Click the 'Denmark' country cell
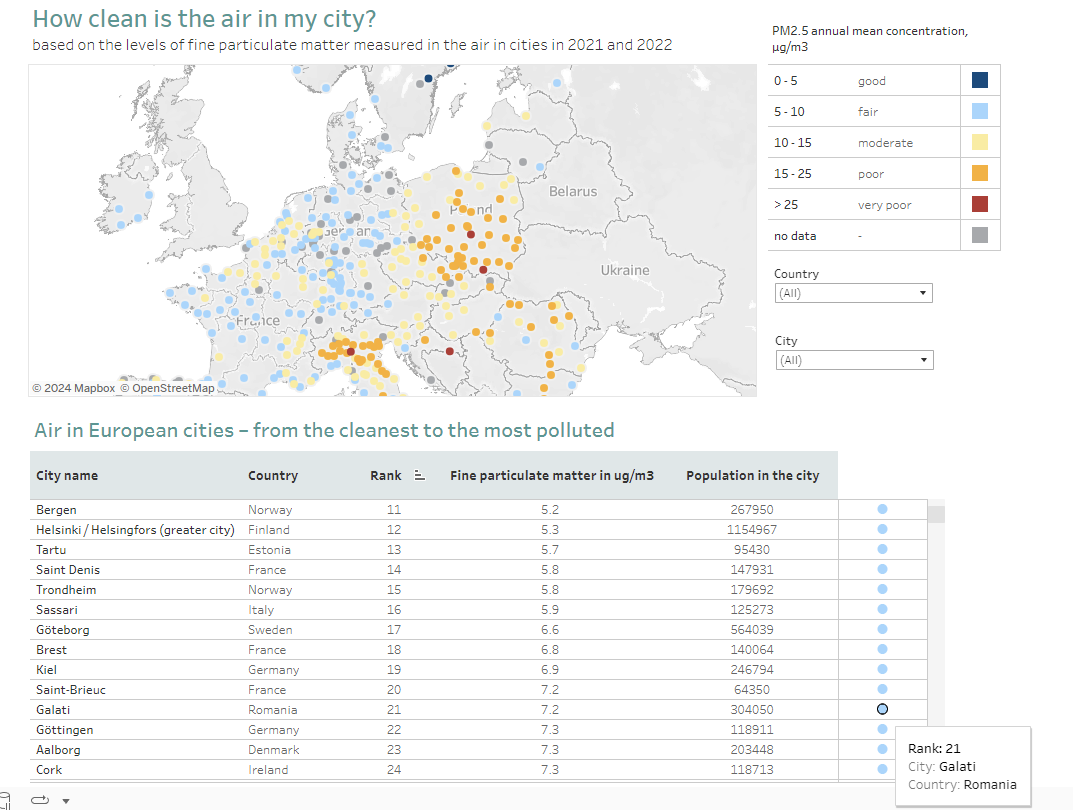The height and width of the screenshot is (810, 1073). (274, 750)
